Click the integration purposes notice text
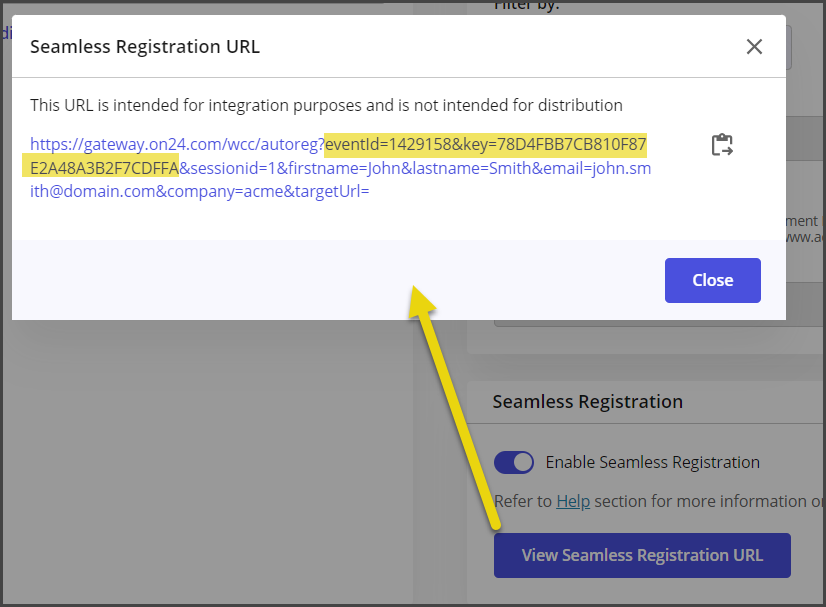 [x=326, y=105]
